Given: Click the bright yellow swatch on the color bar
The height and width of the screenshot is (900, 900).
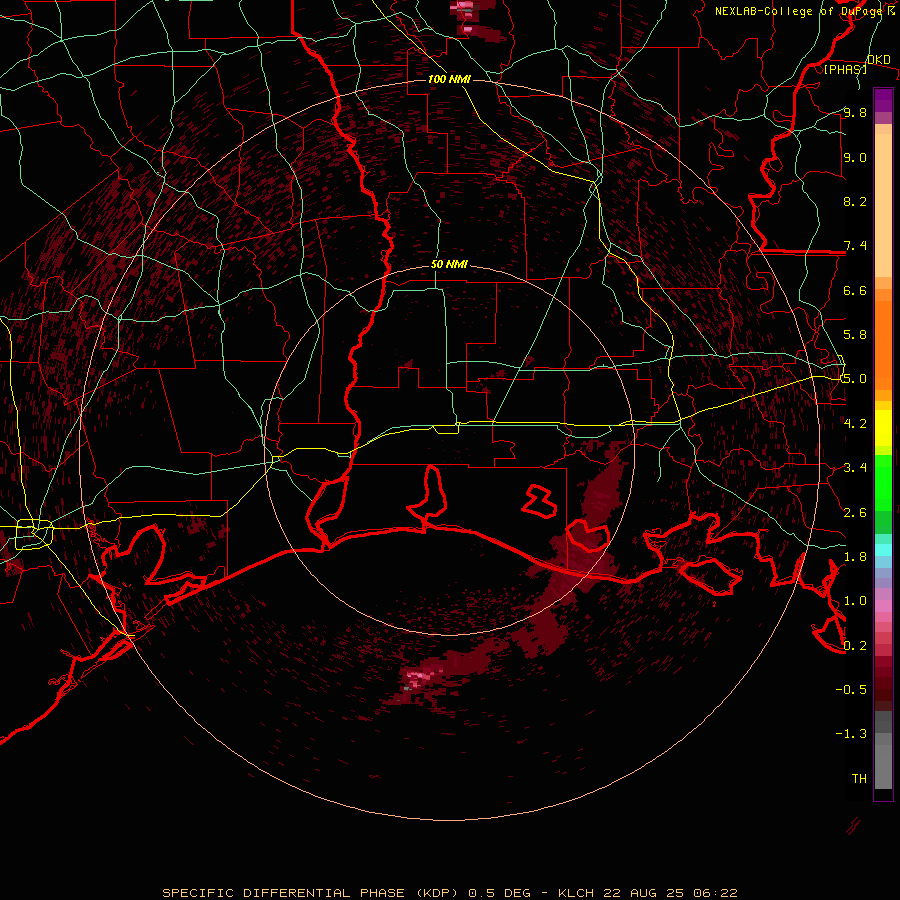Looking at the screenshot, I should tap(883, 428).
